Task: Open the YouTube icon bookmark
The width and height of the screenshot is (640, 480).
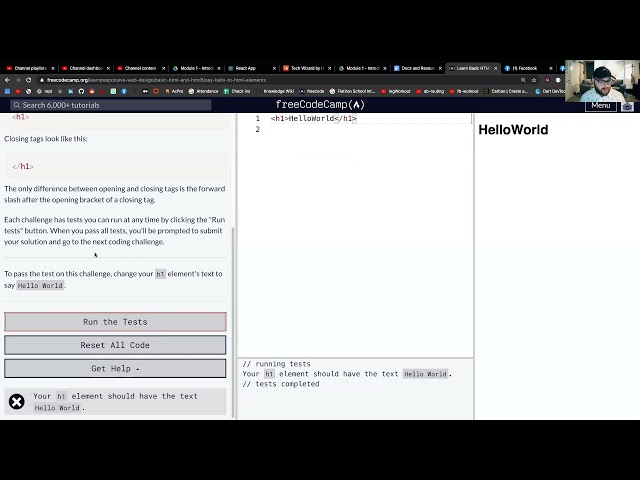Action: pyautogui.click(x=18, y=91)
